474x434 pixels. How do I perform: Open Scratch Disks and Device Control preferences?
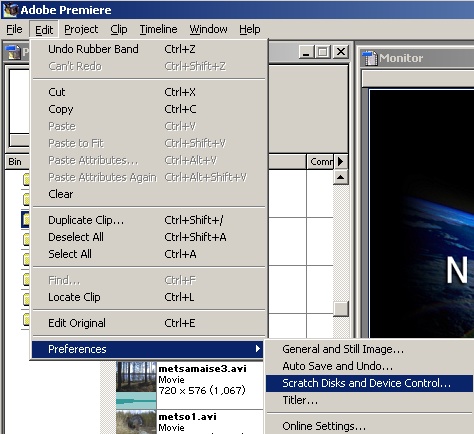pos(369,383)
